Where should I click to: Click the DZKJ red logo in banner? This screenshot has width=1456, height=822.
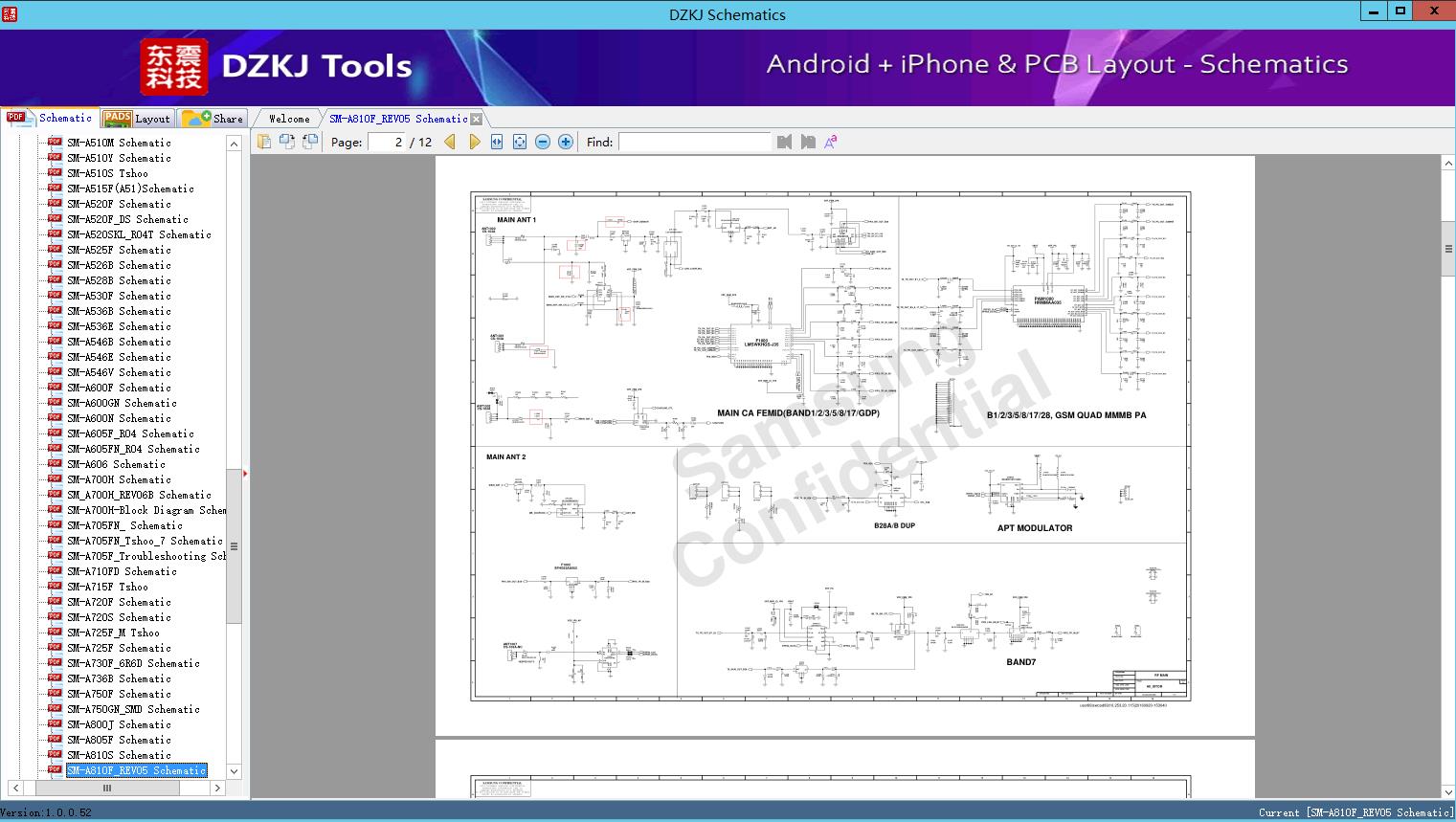click(x=174, y=67)
